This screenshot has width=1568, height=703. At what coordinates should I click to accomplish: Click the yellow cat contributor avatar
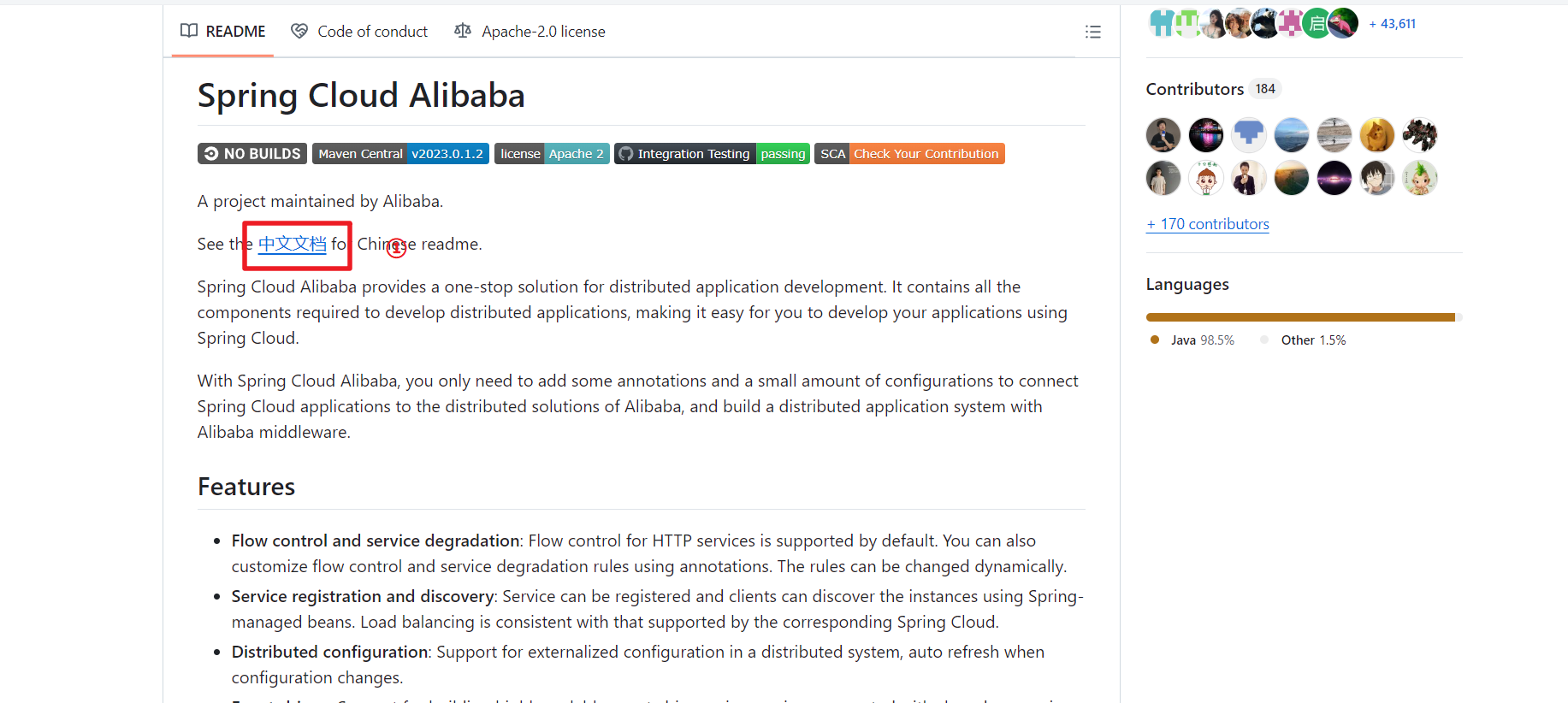click(1376, 135)
